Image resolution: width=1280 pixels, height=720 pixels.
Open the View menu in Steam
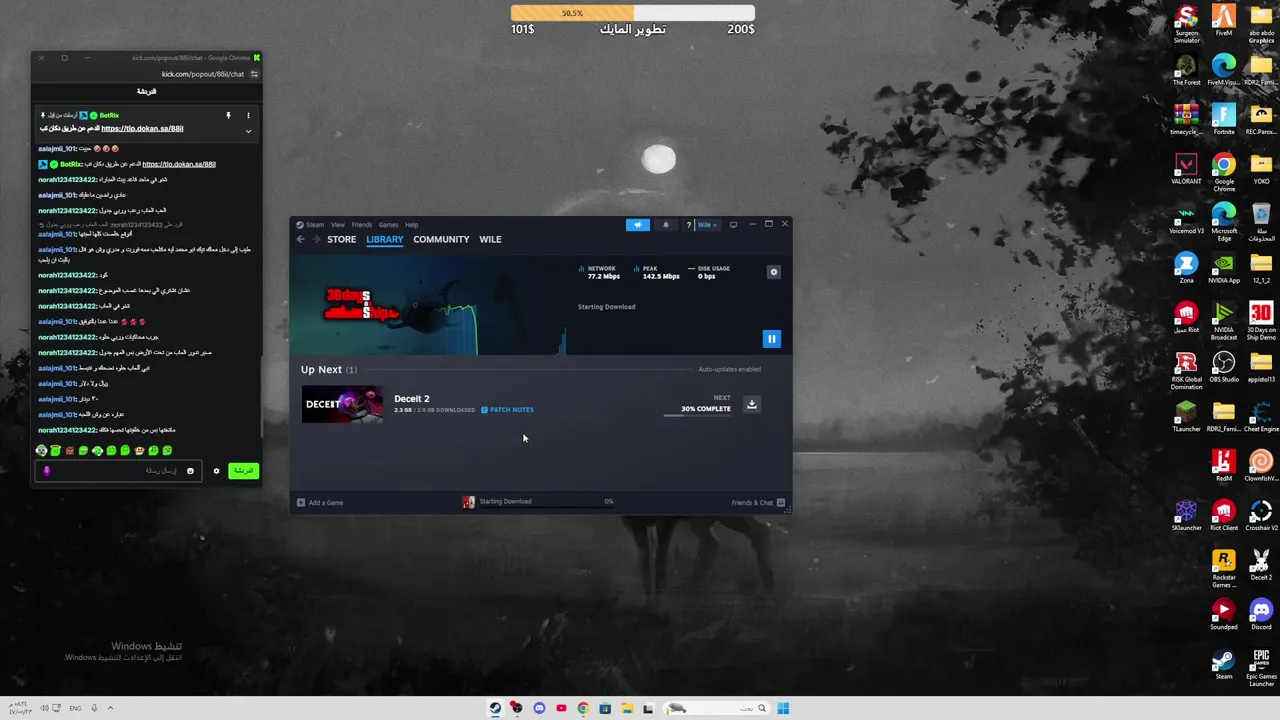[338, 225]
